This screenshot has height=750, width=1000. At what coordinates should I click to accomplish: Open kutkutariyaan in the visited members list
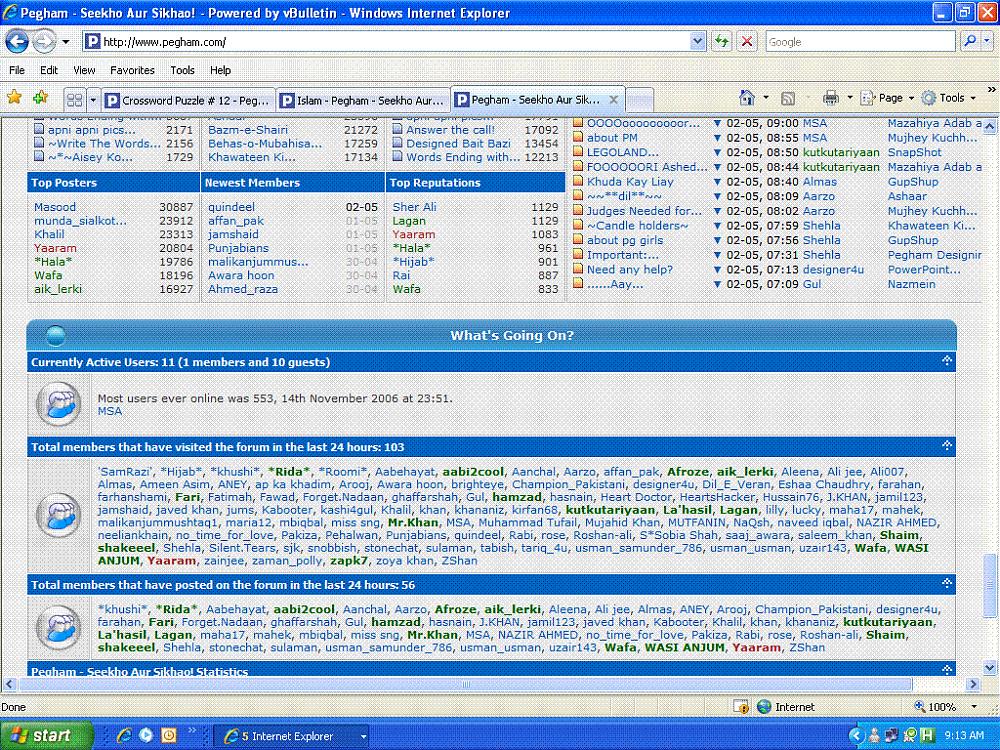tap(610, 510)
